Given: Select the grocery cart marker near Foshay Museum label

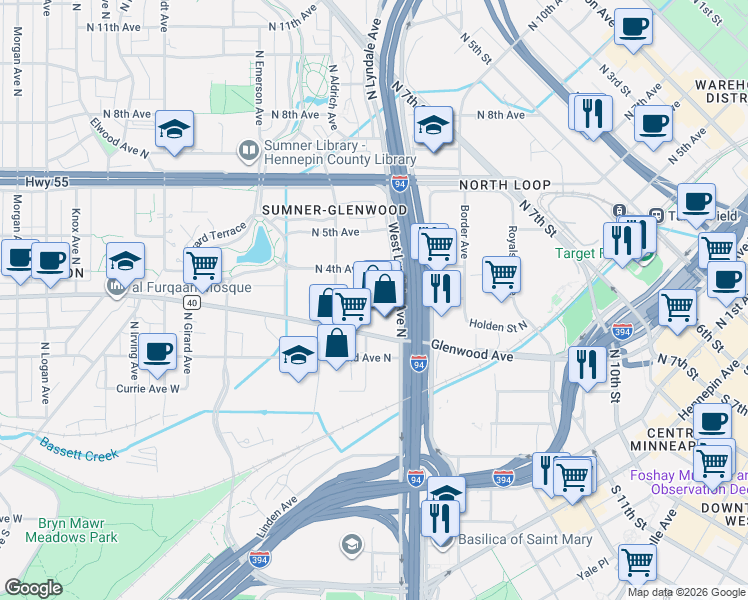Looking at the screenshot, I should (x=712, y=463).
